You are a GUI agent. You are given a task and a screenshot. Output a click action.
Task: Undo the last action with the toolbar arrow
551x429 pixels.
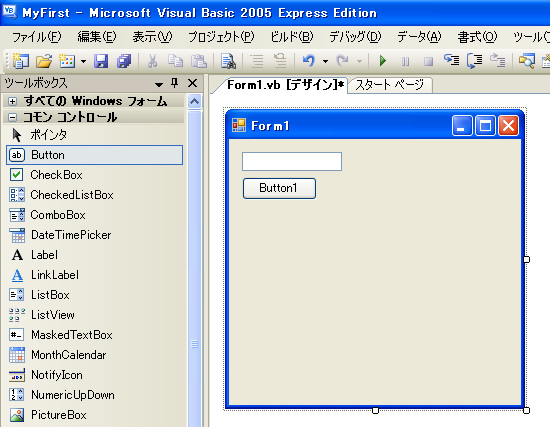click(x=309, y=61)
